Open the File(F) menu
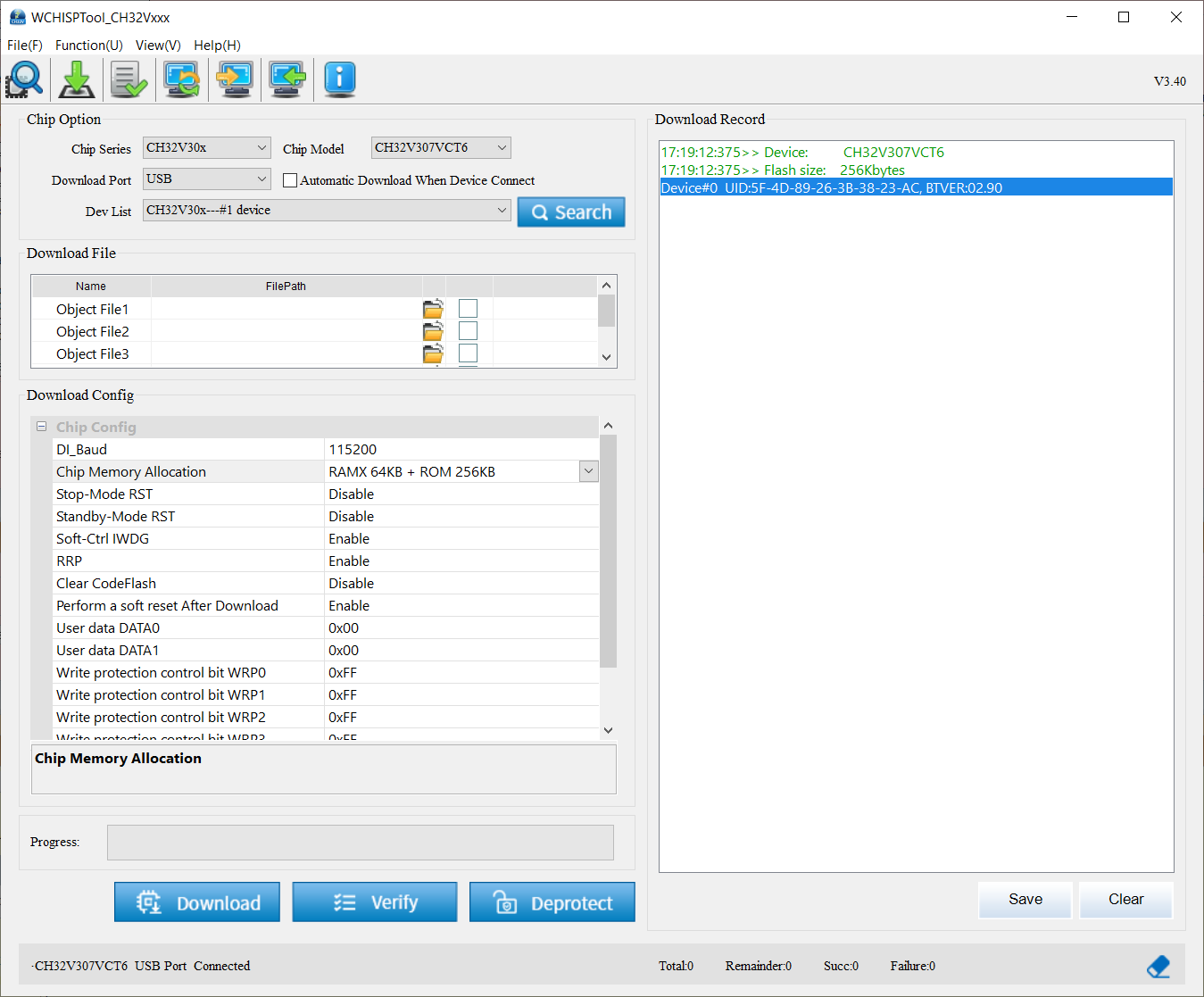Screen dimensions: 1204x997 [25, 46]
